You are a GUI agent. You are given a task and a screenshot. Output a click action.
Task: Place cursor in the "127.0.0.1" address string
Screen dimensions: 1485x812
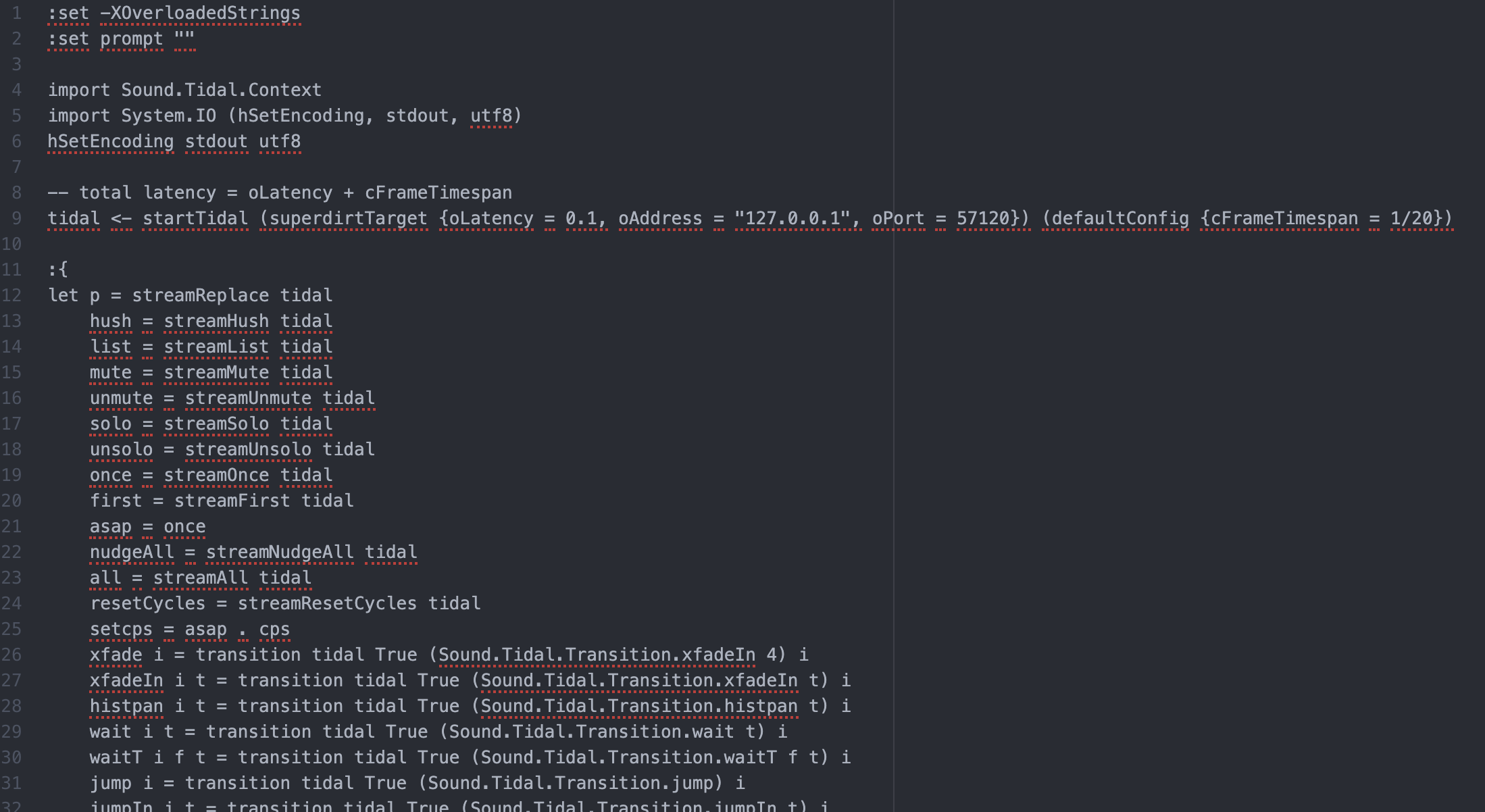(x=791, y=218)
